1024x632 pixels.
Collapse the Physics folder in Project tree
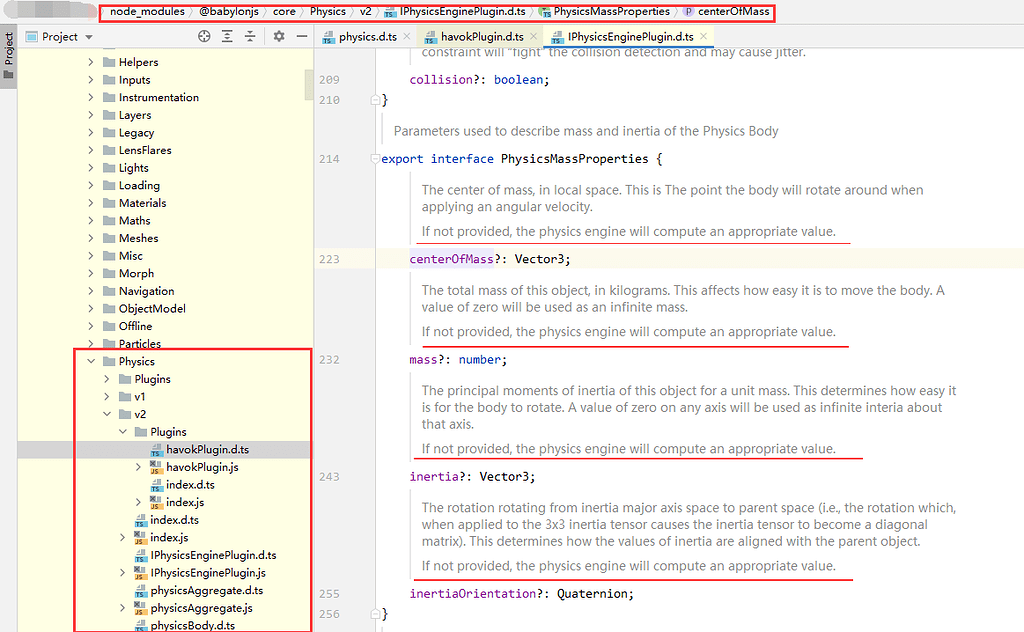(91, 361)
